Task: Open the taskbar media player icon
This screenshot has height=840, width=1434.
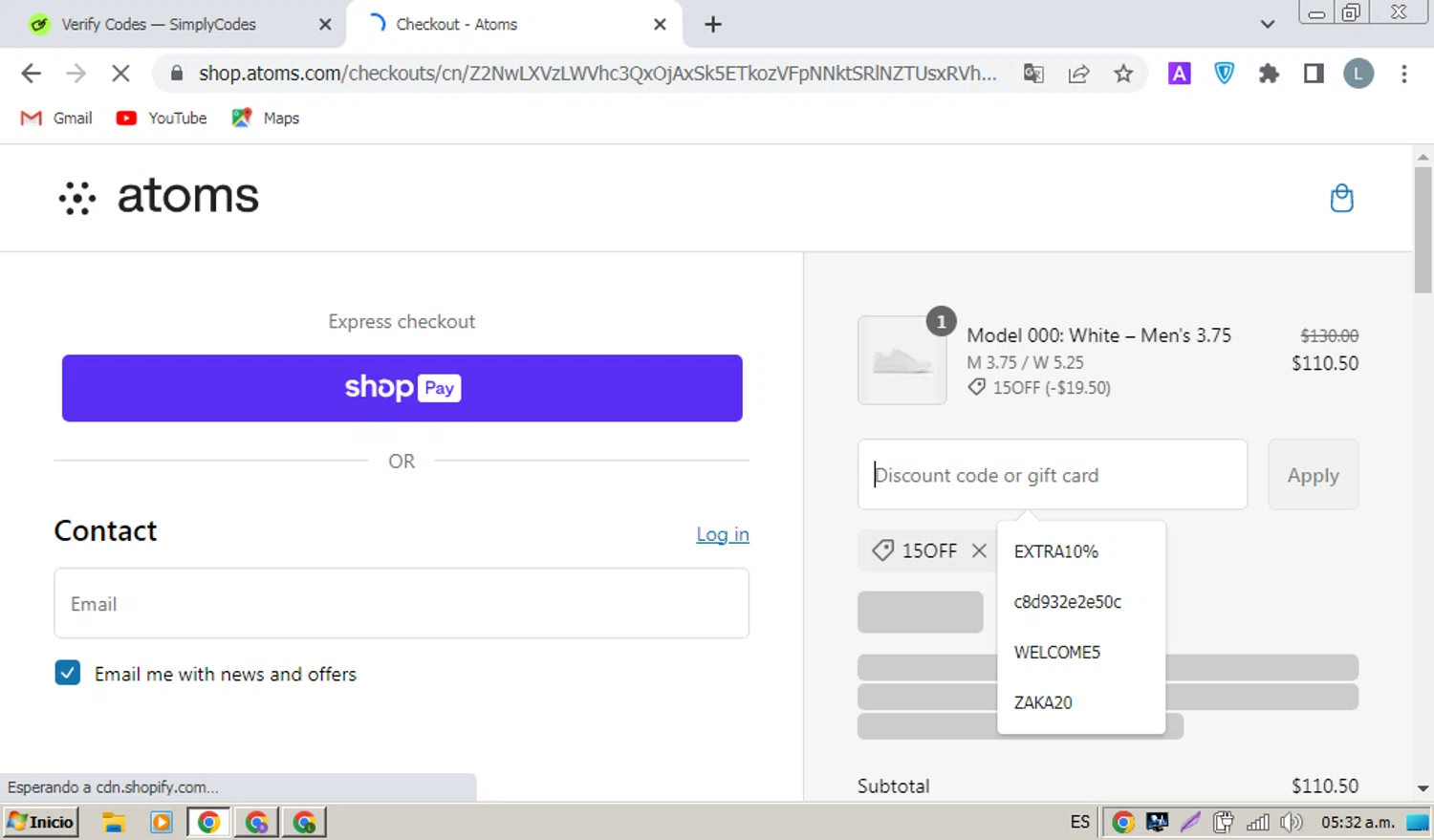Action: coord(162,822)
